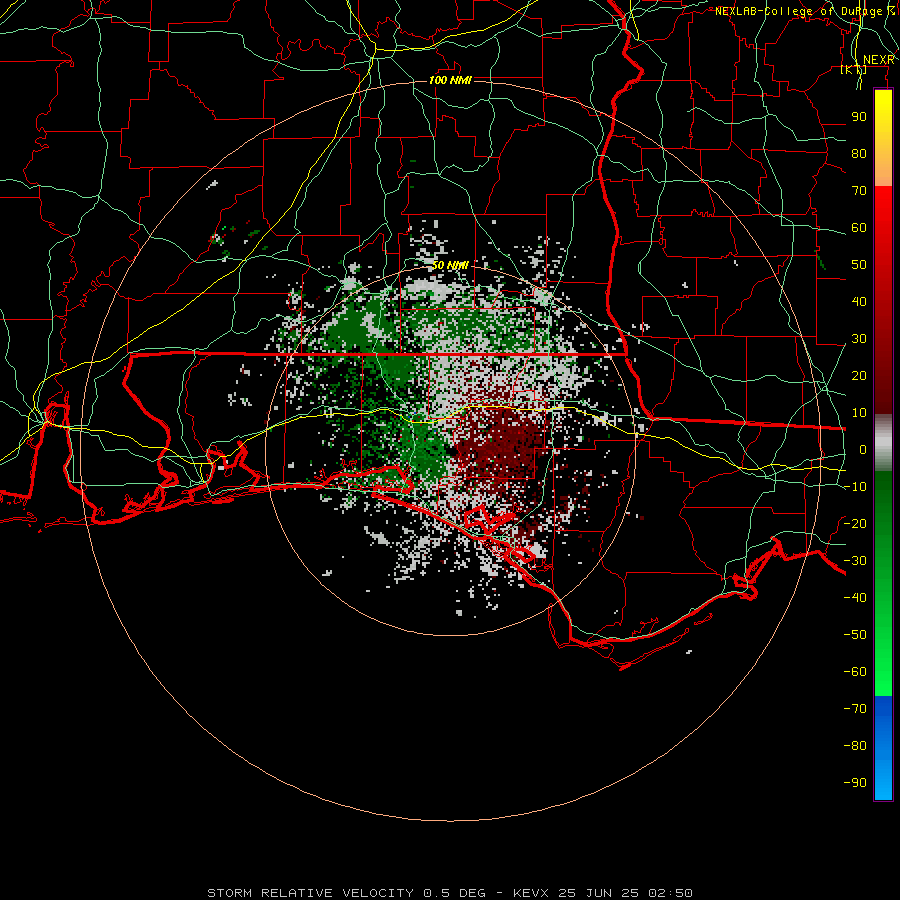Click the 0 value on velocity scale
Screen dimensions: 900x900
pyautogui.click(x=863, y=449)
